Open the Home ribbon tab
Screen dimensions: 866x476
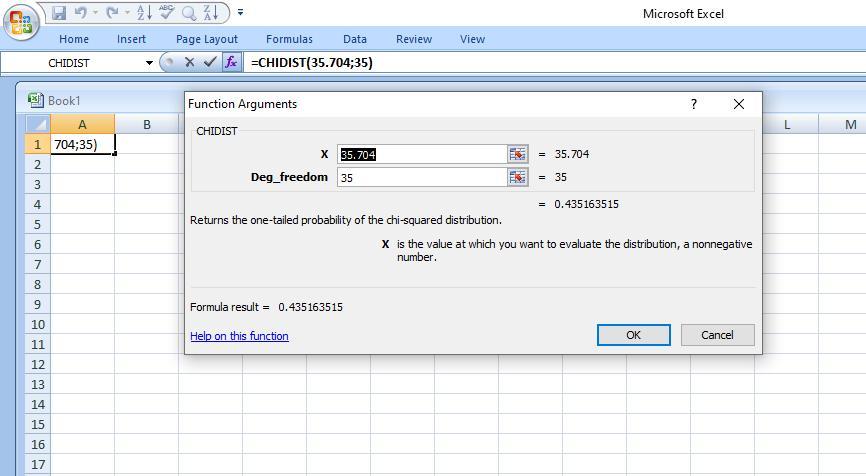[74, 39]
